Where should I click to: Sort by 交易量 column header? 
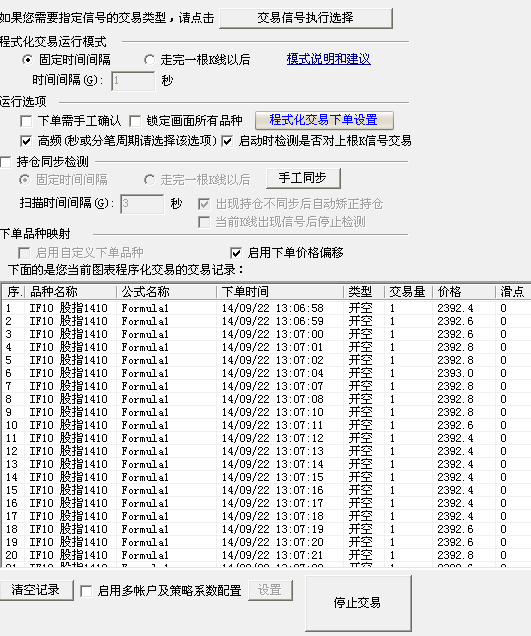coord(408,292)
